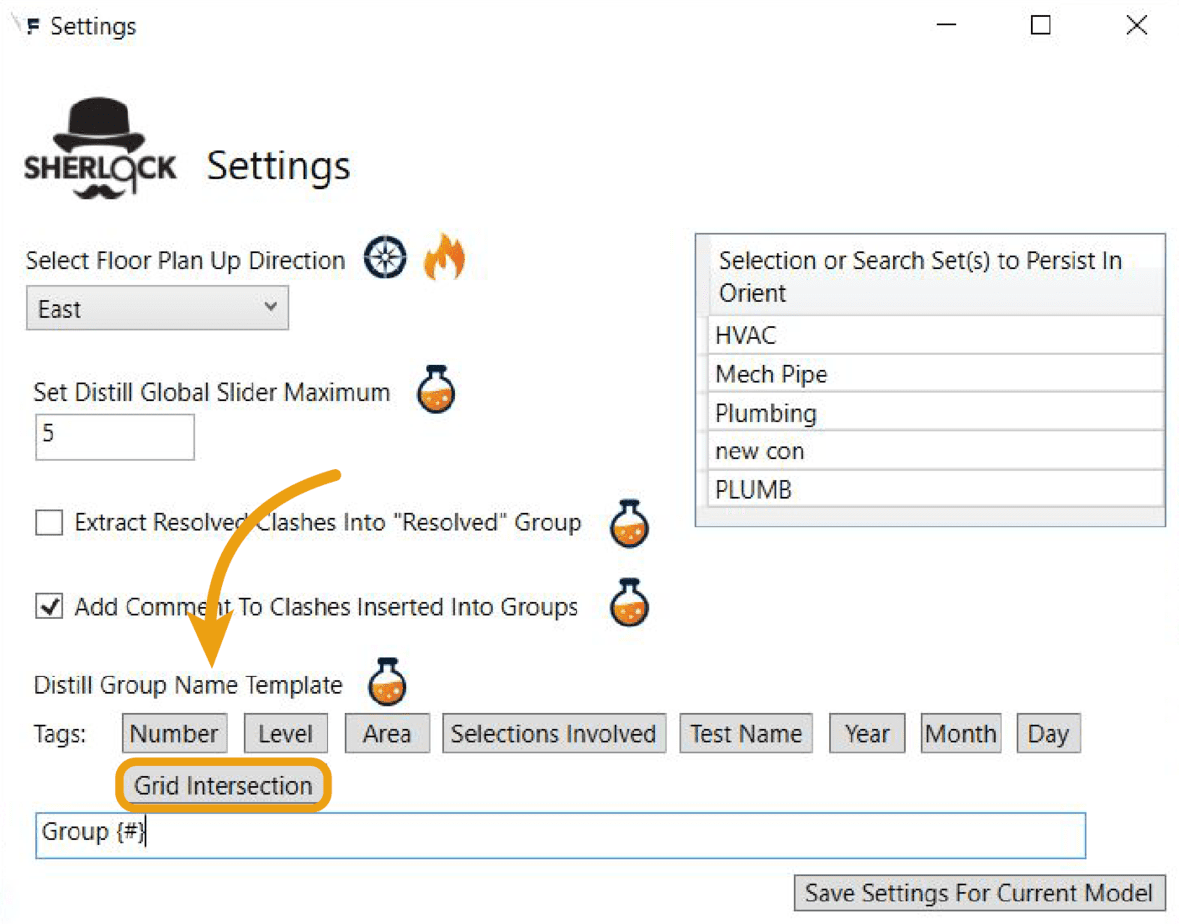The width and height of the screenshot is (1179, 924).
Task: Click the Selection or Search Set(s) column header
Action: click(935, 275)
